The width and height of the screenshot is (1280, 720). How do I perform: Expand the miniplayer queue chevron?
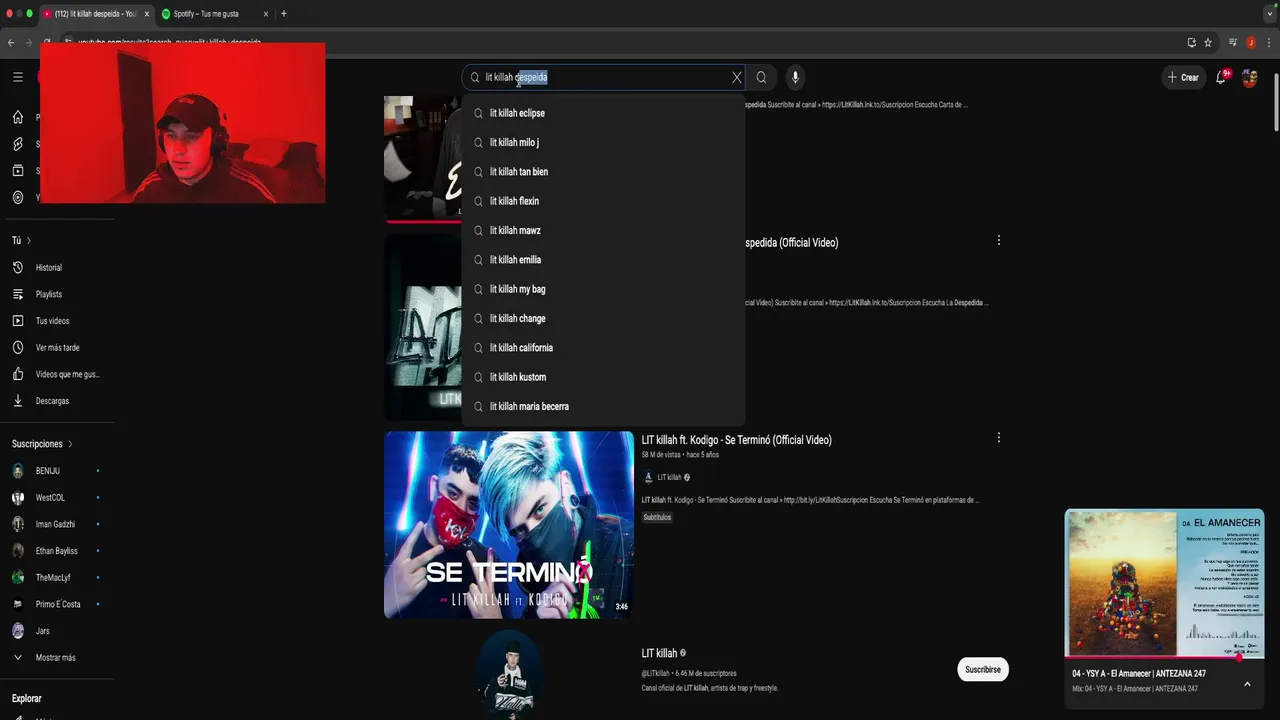tap(1247, 684)
